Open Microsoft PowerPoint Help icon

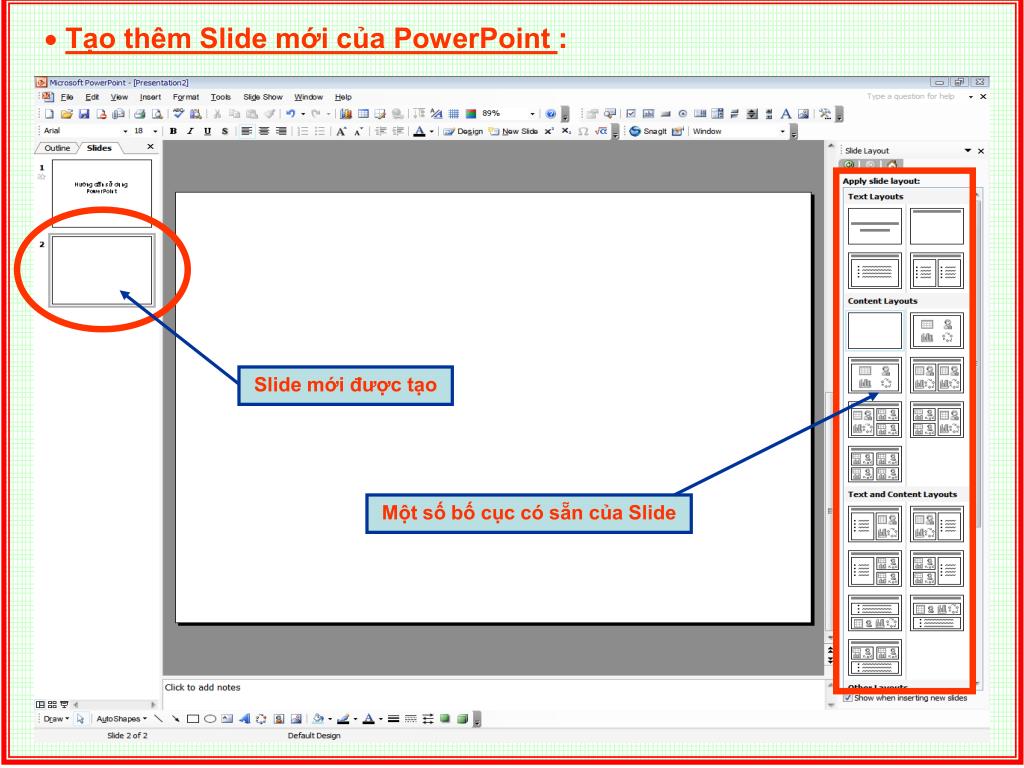(x=551, y=114)
